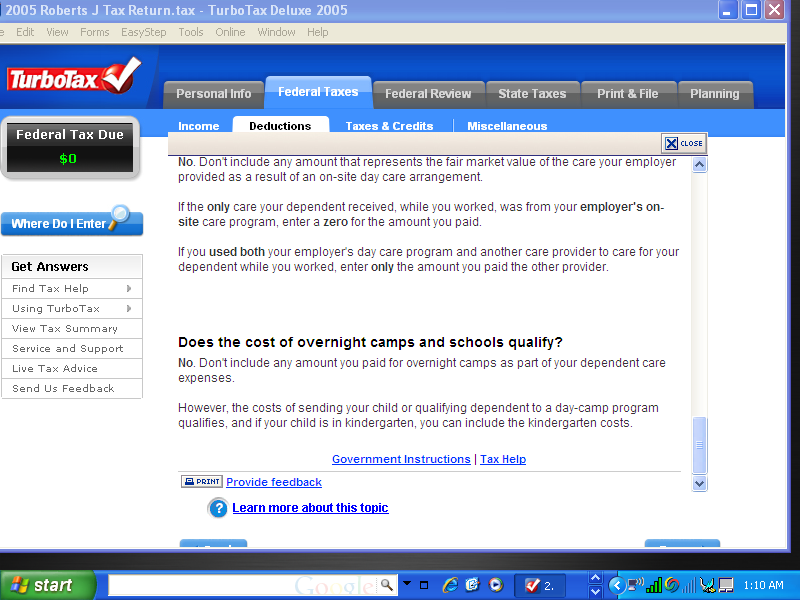Click the help panel vertical scrollbar thumb
Screen dimensions: 800x600
click(699, 445)
